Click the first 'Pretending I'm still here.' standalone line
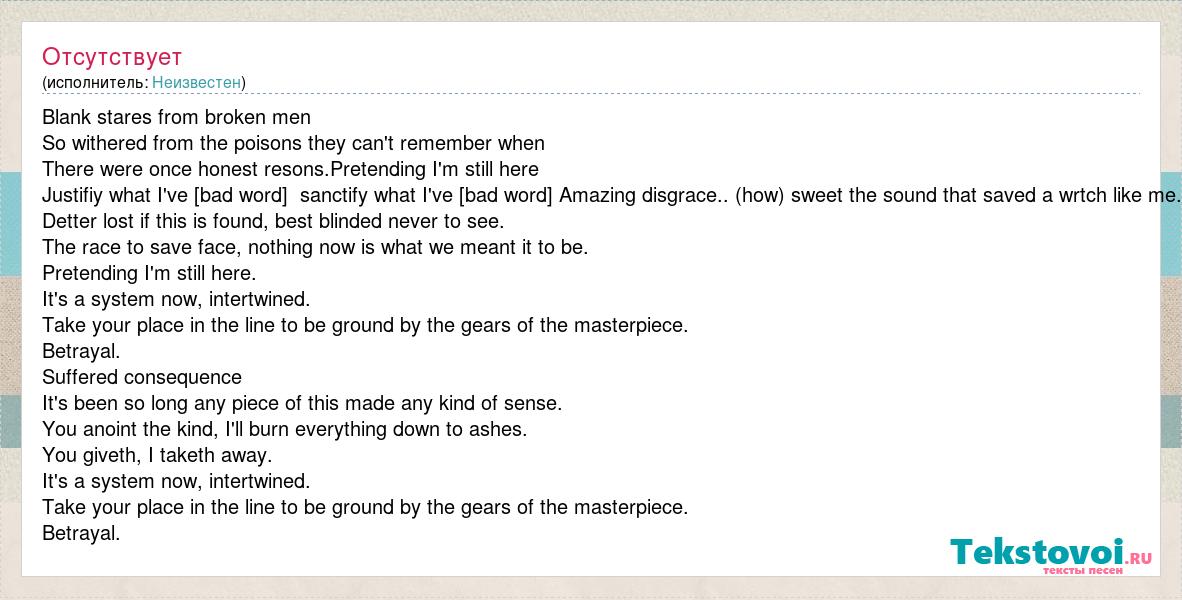 149,273
